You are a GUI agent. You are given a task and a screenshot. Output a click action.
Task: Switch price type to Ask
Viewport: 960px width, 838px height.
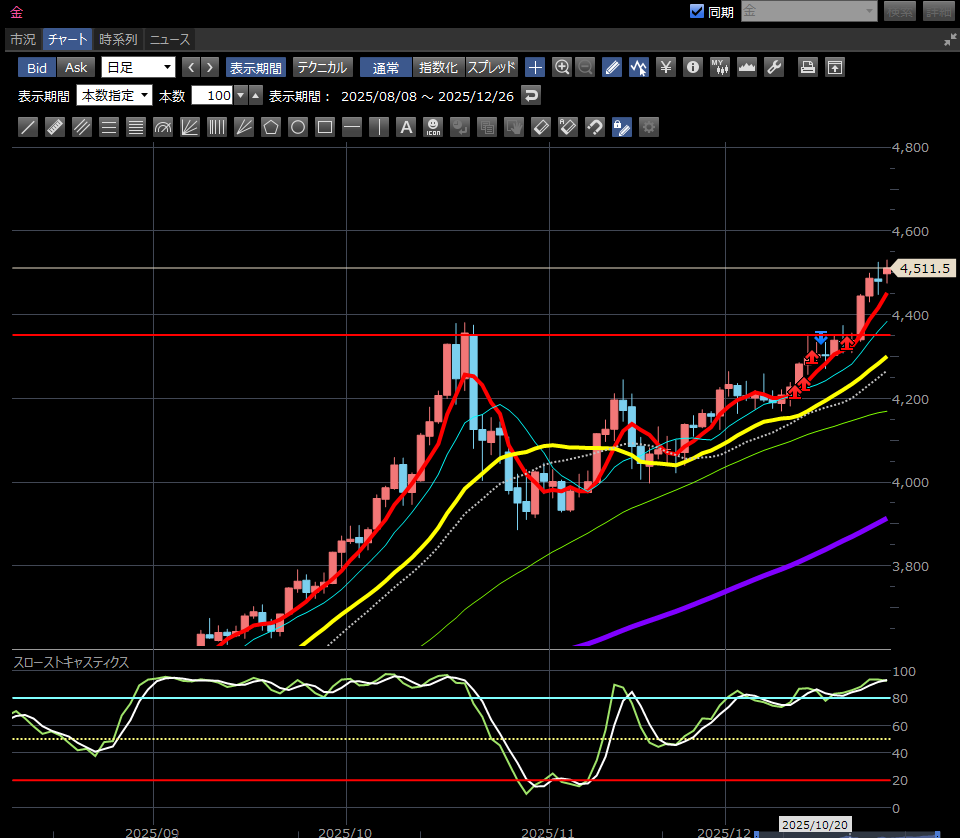[x=76, y=67]
